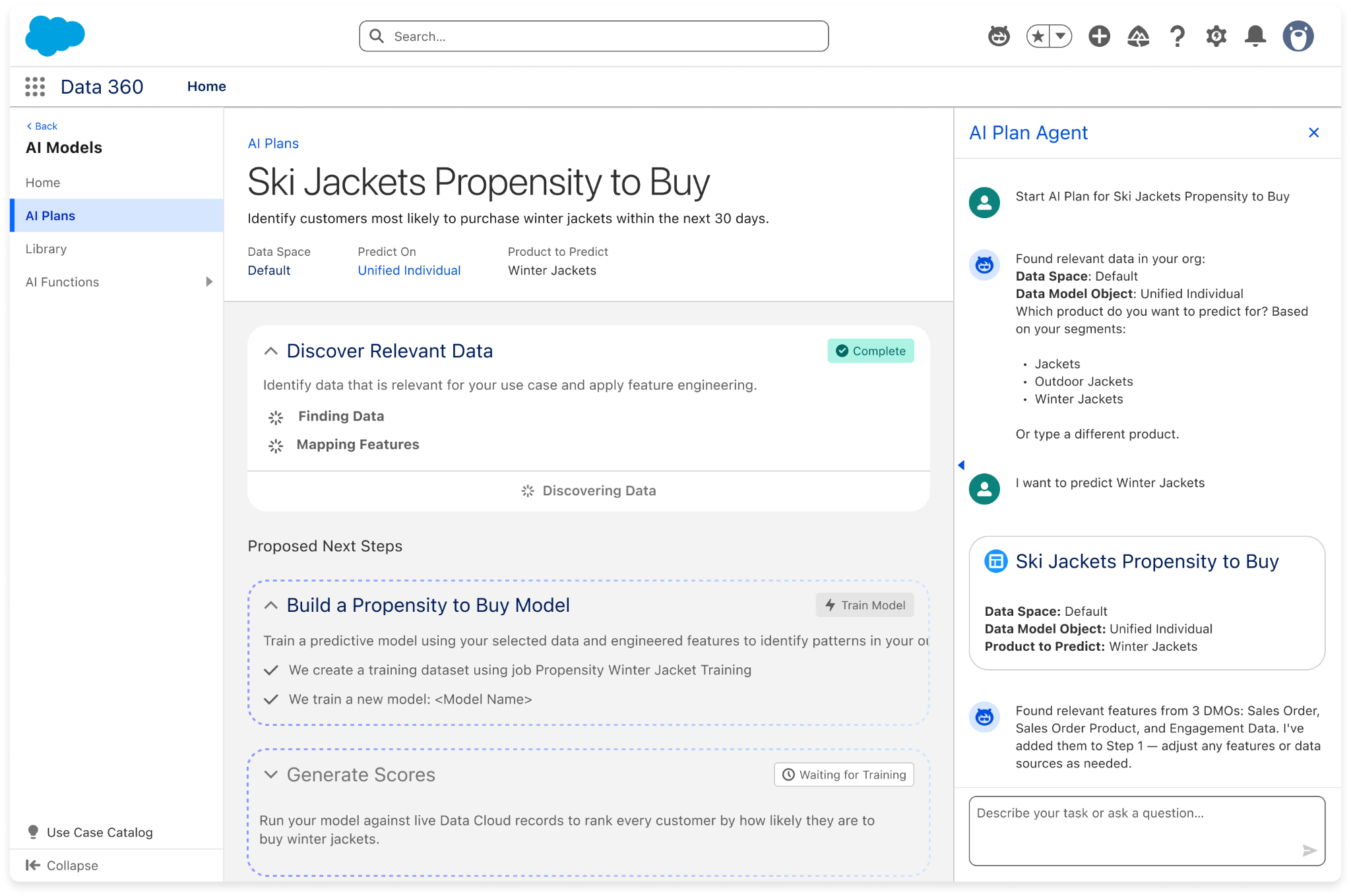
Task: Click the Finding Data spinner icon
Action: (x=276, y=417)
